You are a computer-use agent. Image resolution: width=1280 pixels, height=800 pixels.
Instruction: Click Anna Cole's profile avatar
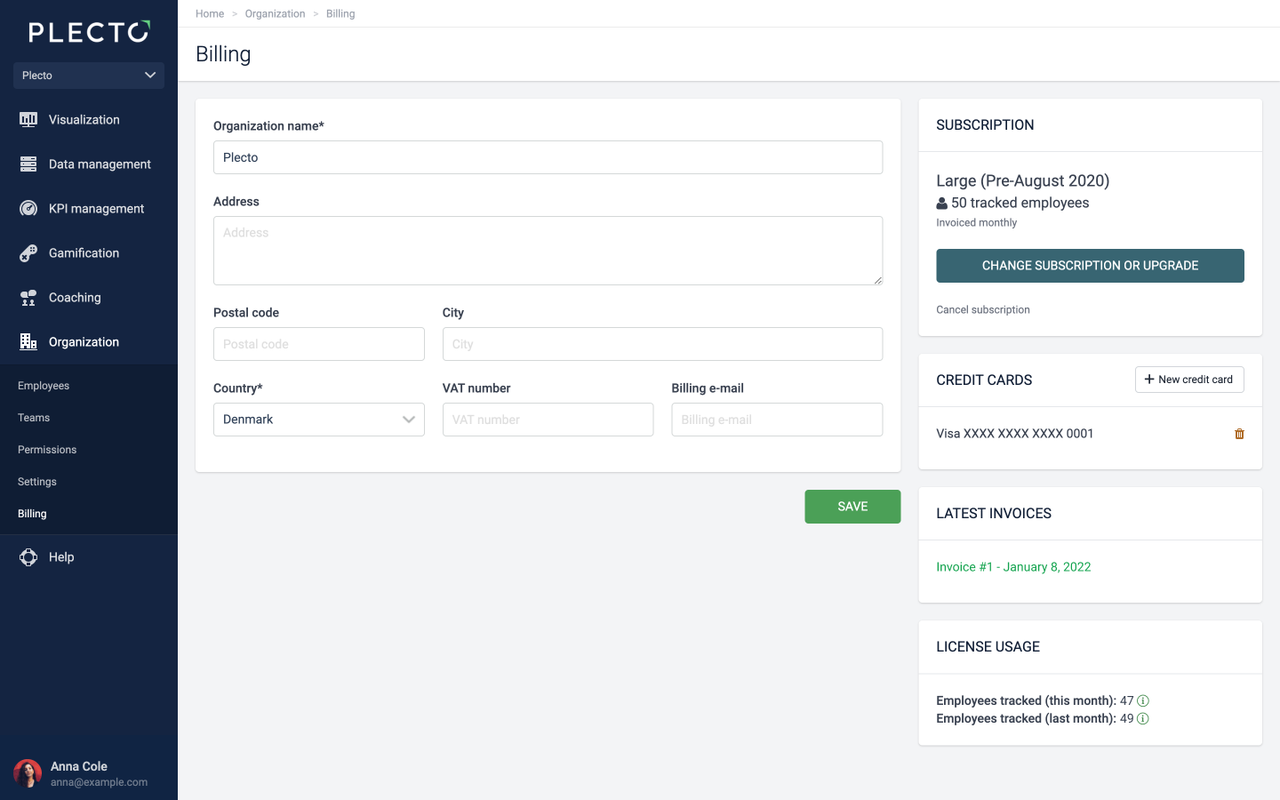[28, 773]
